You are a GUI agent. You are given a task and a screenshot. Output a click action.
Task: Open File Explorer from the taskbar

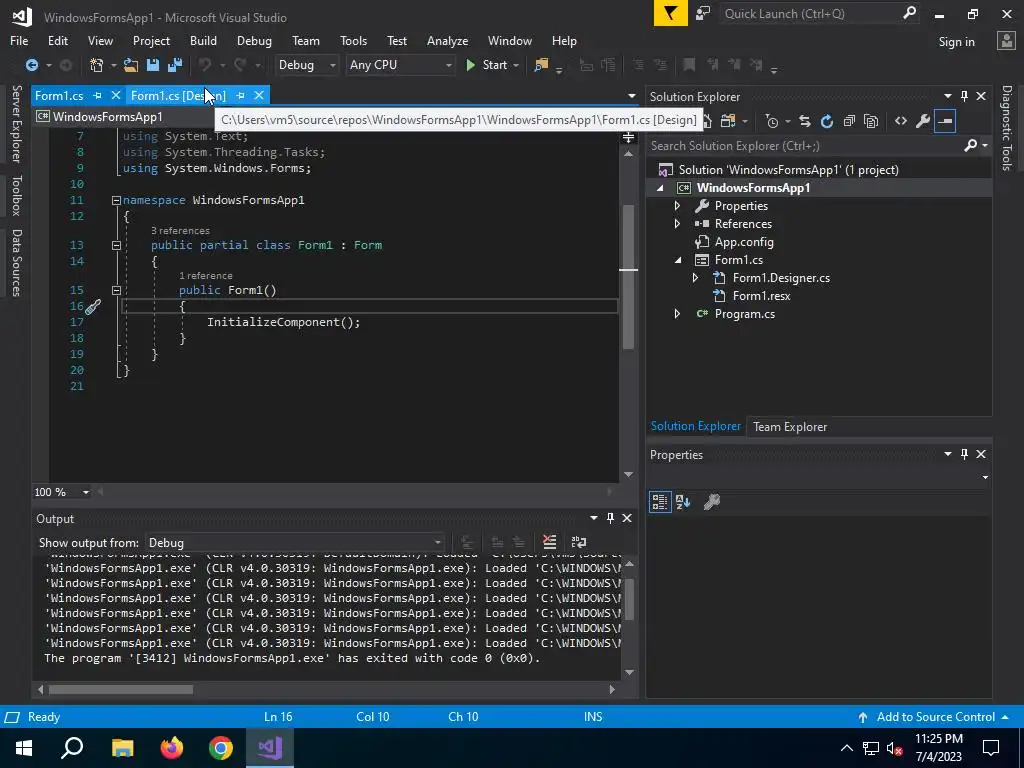pos(122,748)
